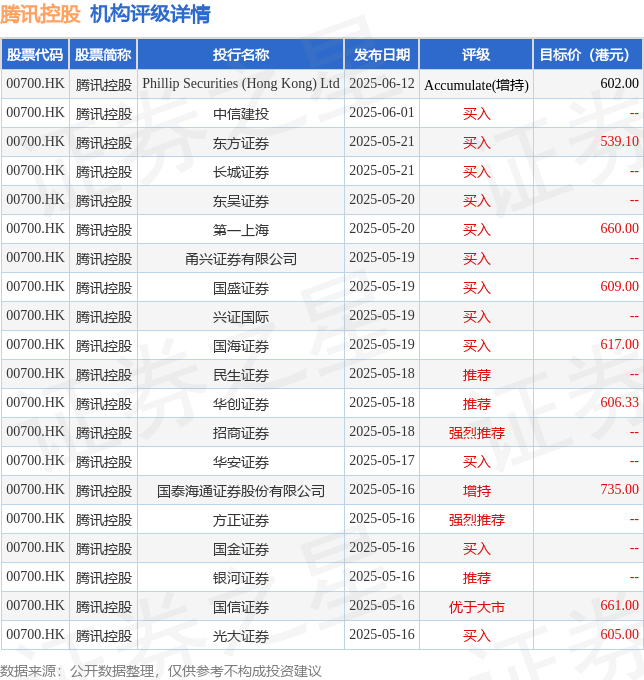Click 买入 rating in 国金证券 row
Image resolution: width=644 pixels, height=680 pixels.
click(476, 549)
